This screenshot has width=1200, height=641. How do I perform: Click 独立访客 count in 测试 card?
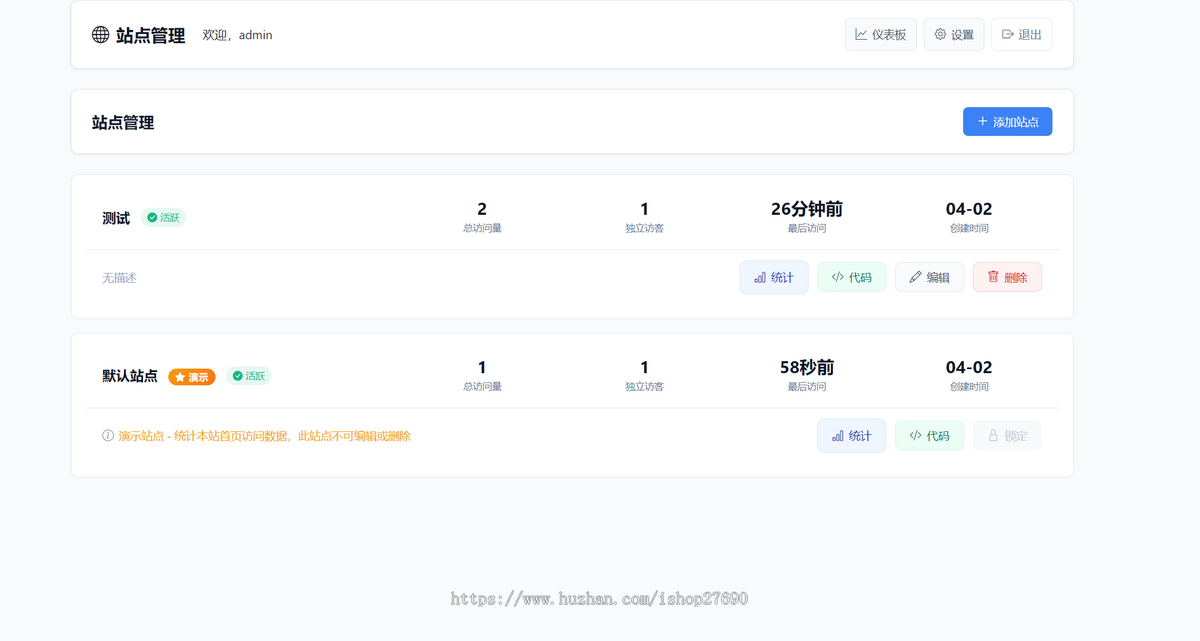644,209
